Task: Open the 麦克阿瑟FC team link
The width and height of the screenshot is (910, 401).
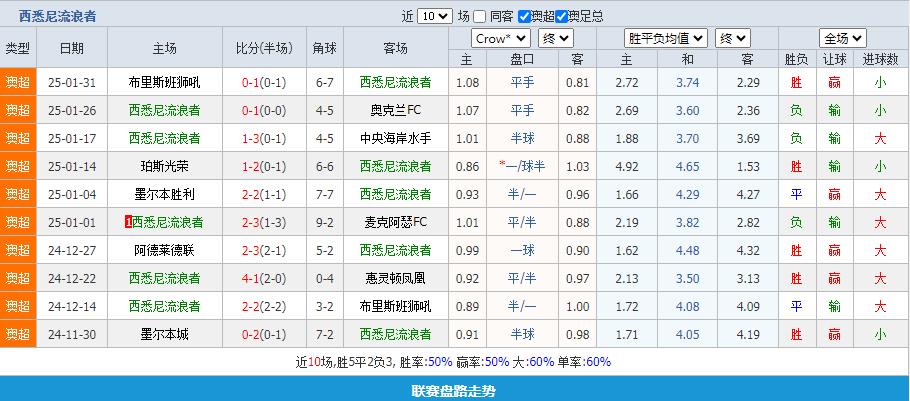Action: tap(395, 222)
